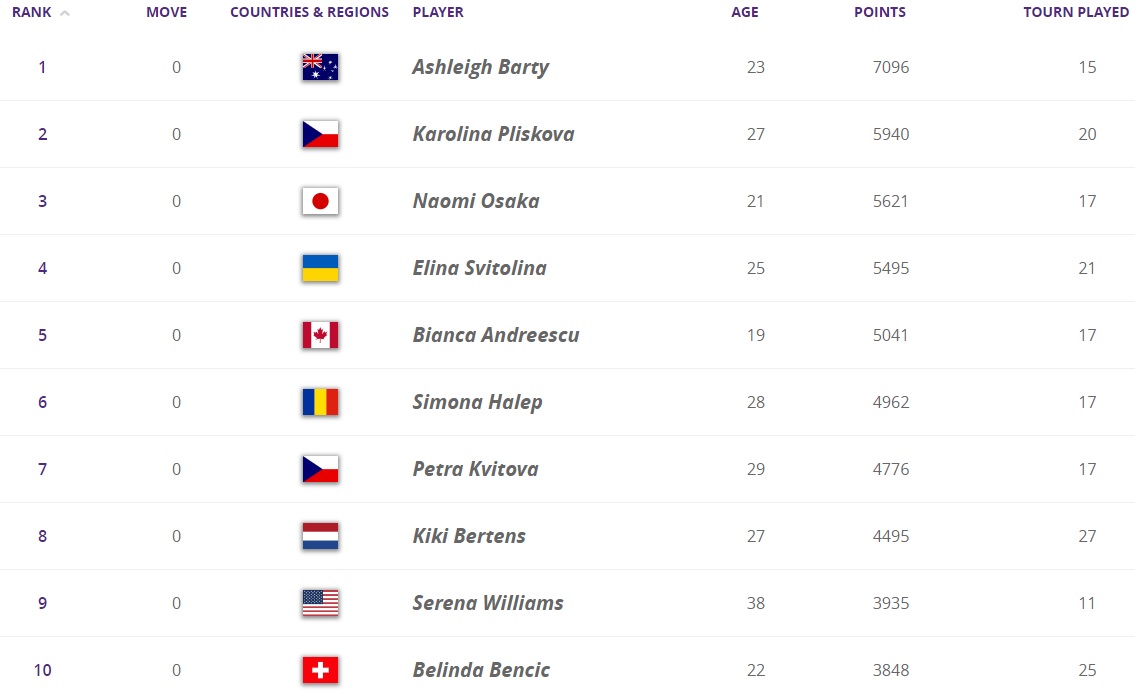Open Serena Williams' player profile
This screenshot has height=694, width=1135.
click(488, 603)
